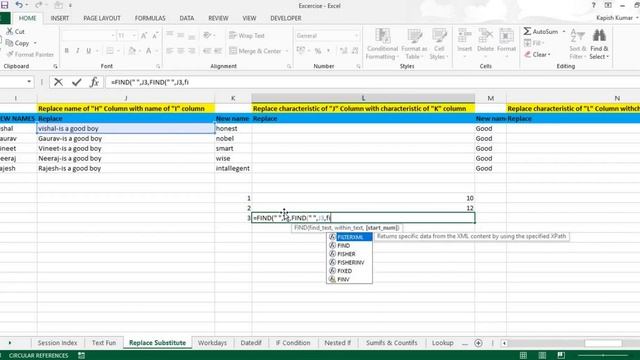Open the DEVELOPER ribbon tab
Viewport: 640px width, 360px height.
[x=286, y=18]
